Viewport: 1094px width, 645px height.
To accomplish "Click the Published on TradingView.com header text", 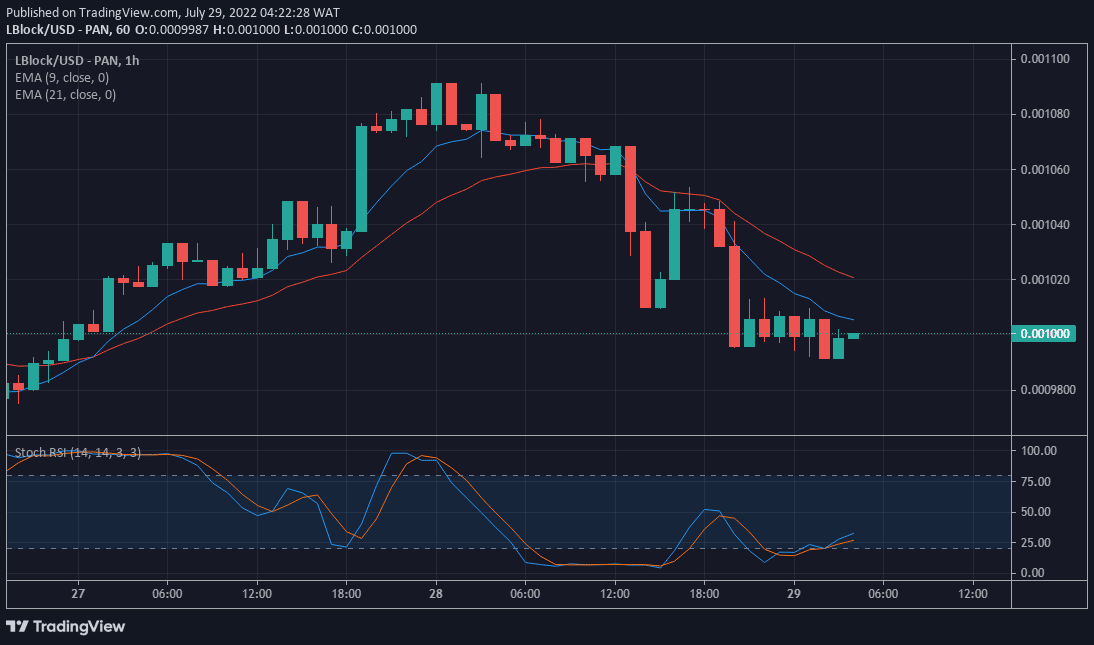I will 173,13.
